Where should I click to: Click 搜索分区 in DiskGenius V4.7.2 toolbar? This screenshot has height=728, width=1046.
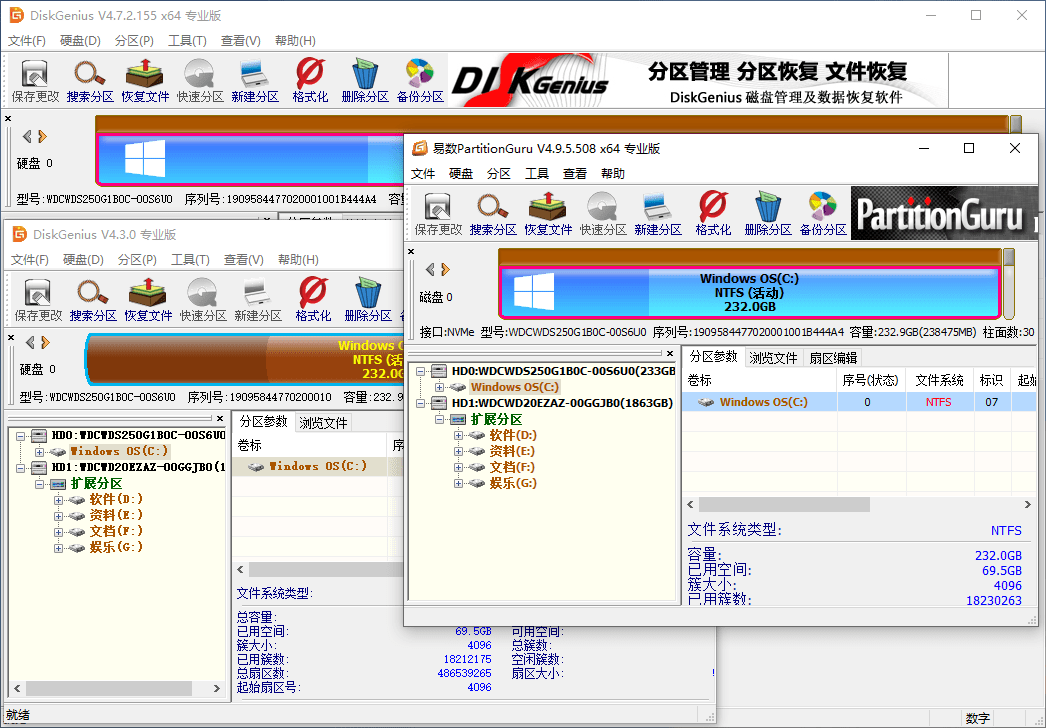[x=90, y=81]
